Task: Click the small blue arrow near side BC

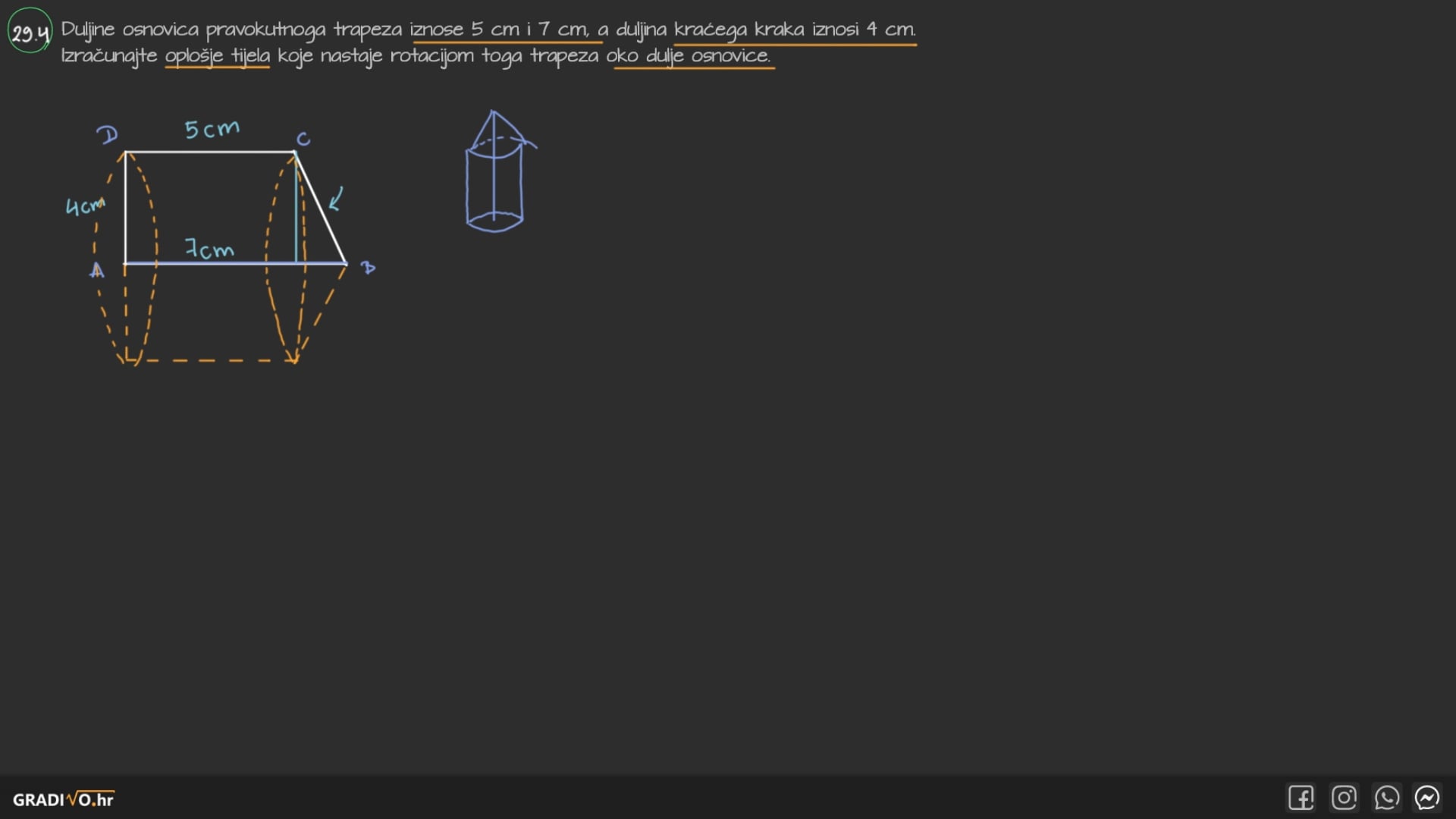Action: click(x=336, y=199)
